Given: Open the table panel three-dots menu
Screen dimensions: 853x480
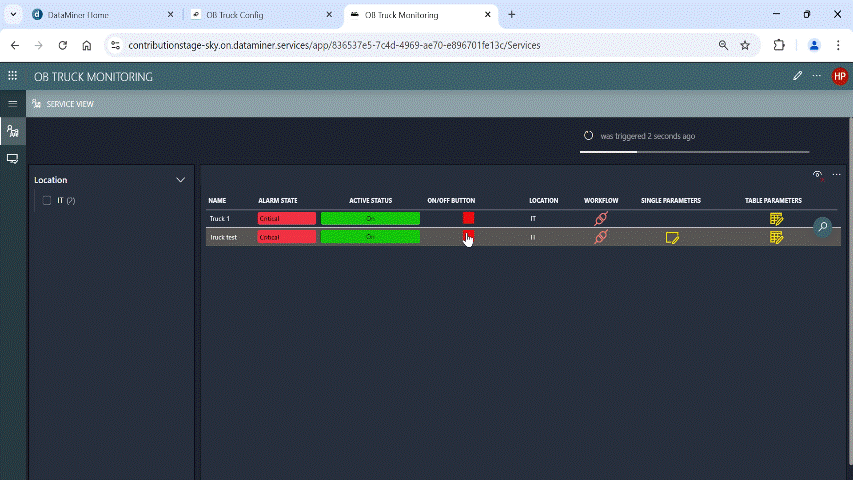Looking at the screenshot, I should [x=837, y=175].
